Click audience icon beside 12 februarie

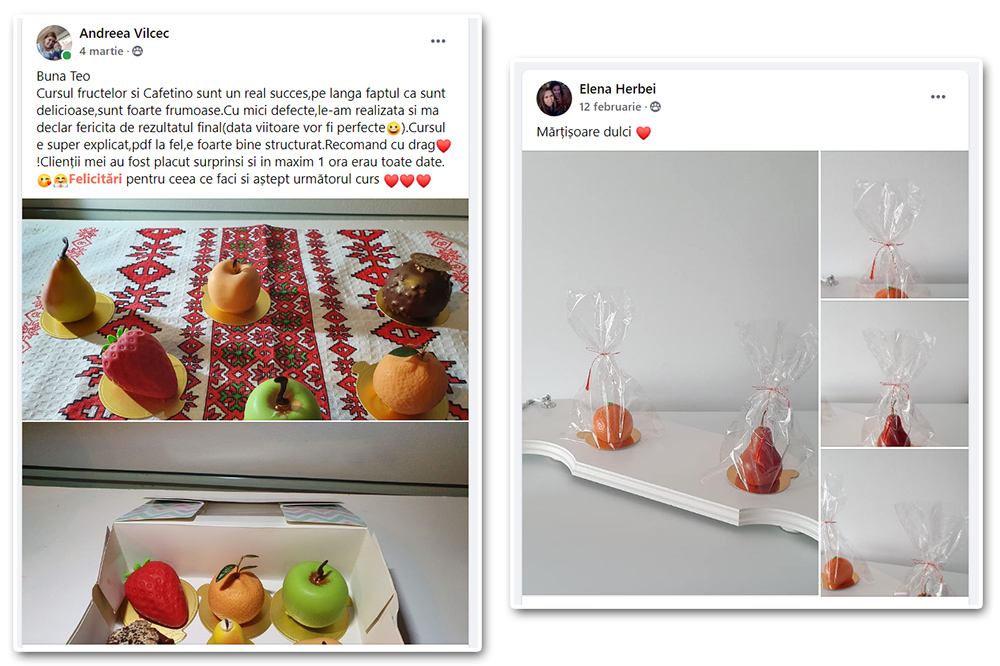pyautogui.click(x=655, y=107)
